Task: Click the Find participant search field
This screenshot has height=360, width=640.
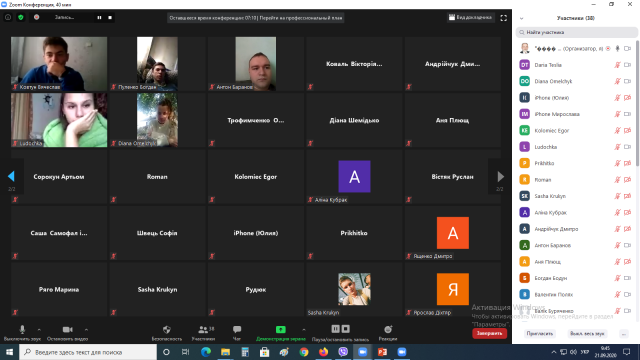Action: click(577, 32)
